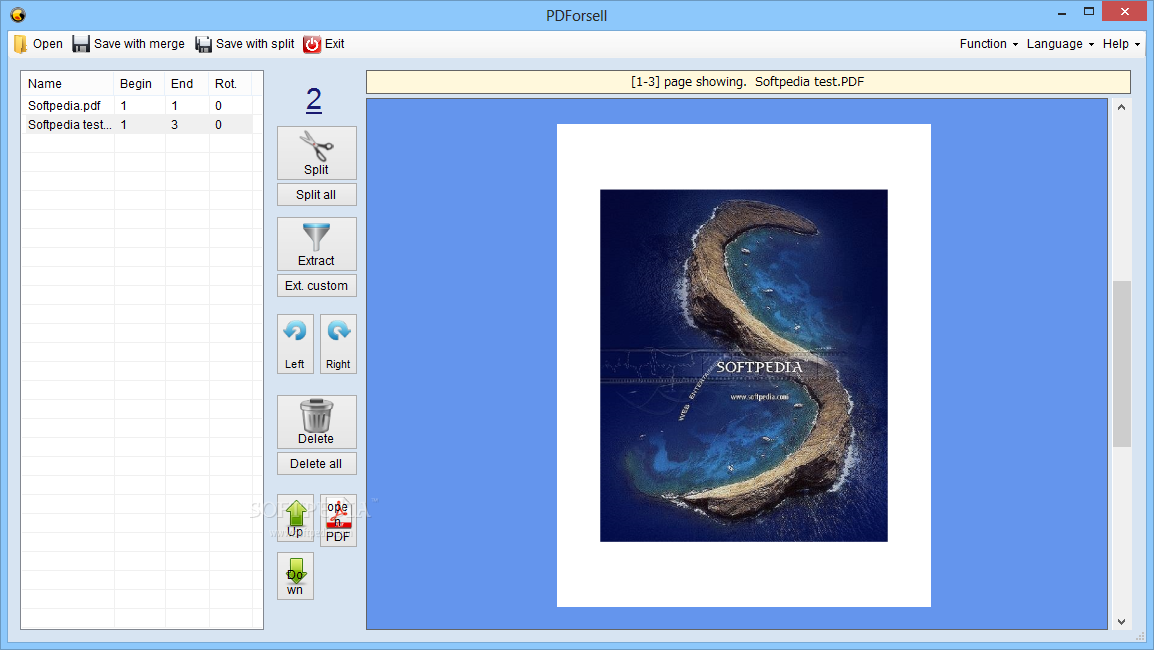This screenshot has height=650, width=1154.
Task: Open the Help dropdown menu
Action: 1121,44
